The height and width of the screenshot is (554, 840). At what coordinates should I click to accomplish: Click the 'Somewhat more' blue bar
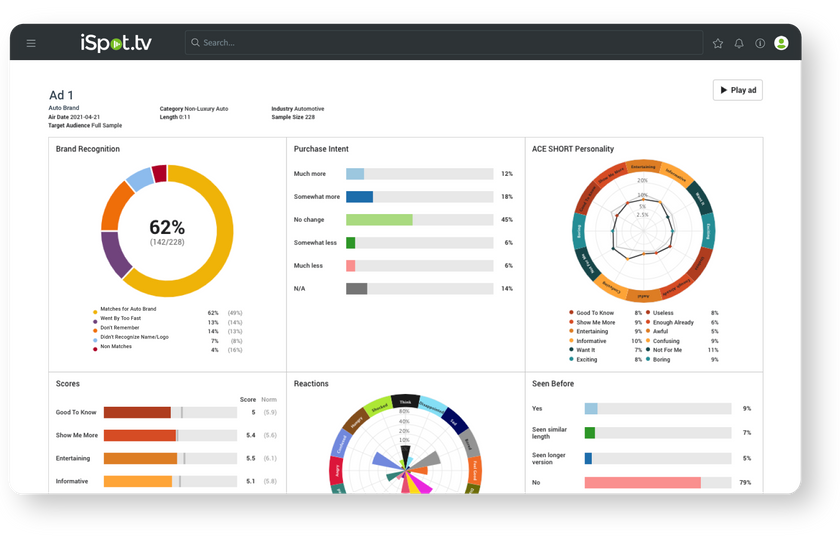pos(359,197)
